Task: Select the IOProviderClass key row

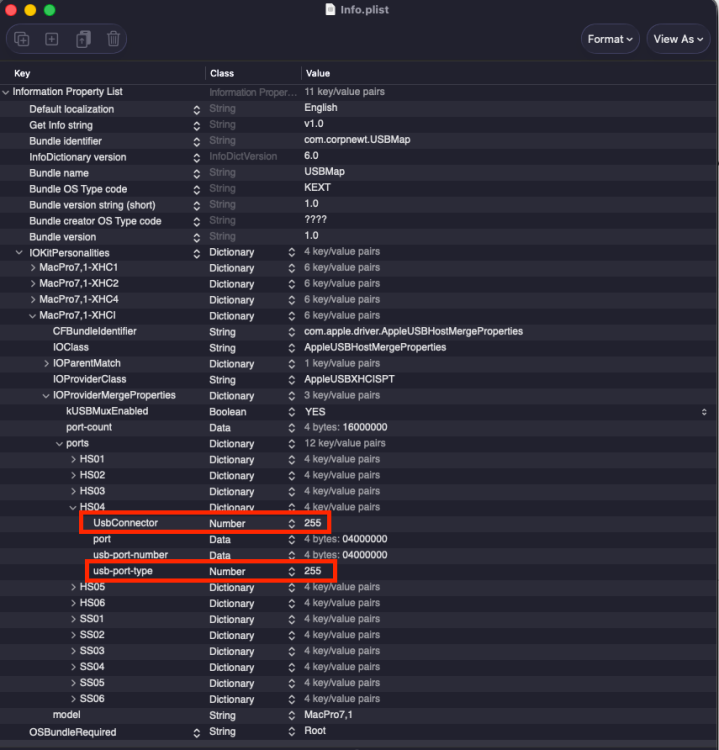Action: pyautogui.click(x=89, y=379)
